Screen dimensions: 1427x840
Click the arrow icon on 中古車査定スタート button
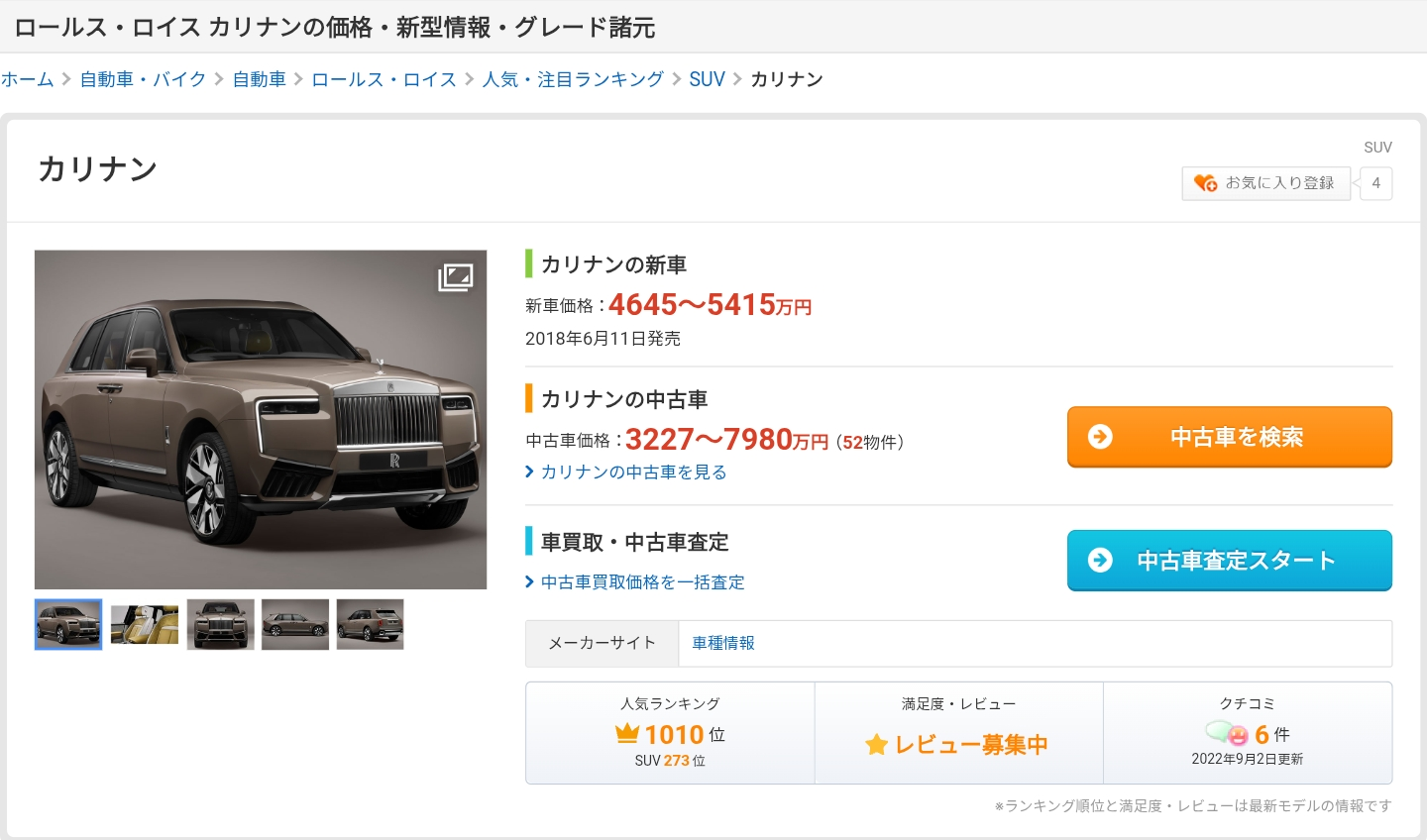click(1100, 561)
